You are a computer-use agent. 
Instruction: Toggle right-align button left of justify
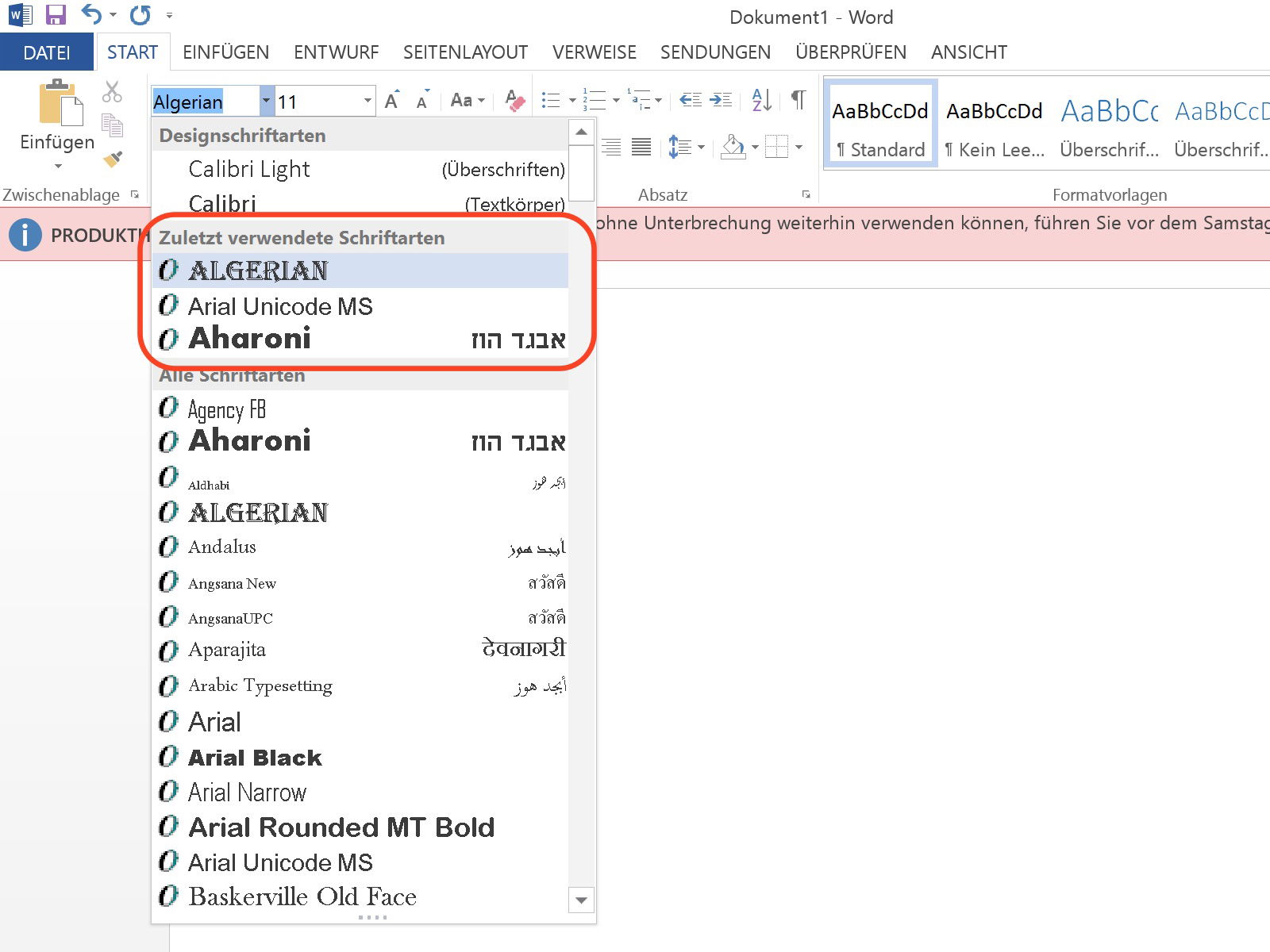coord(611,147)
